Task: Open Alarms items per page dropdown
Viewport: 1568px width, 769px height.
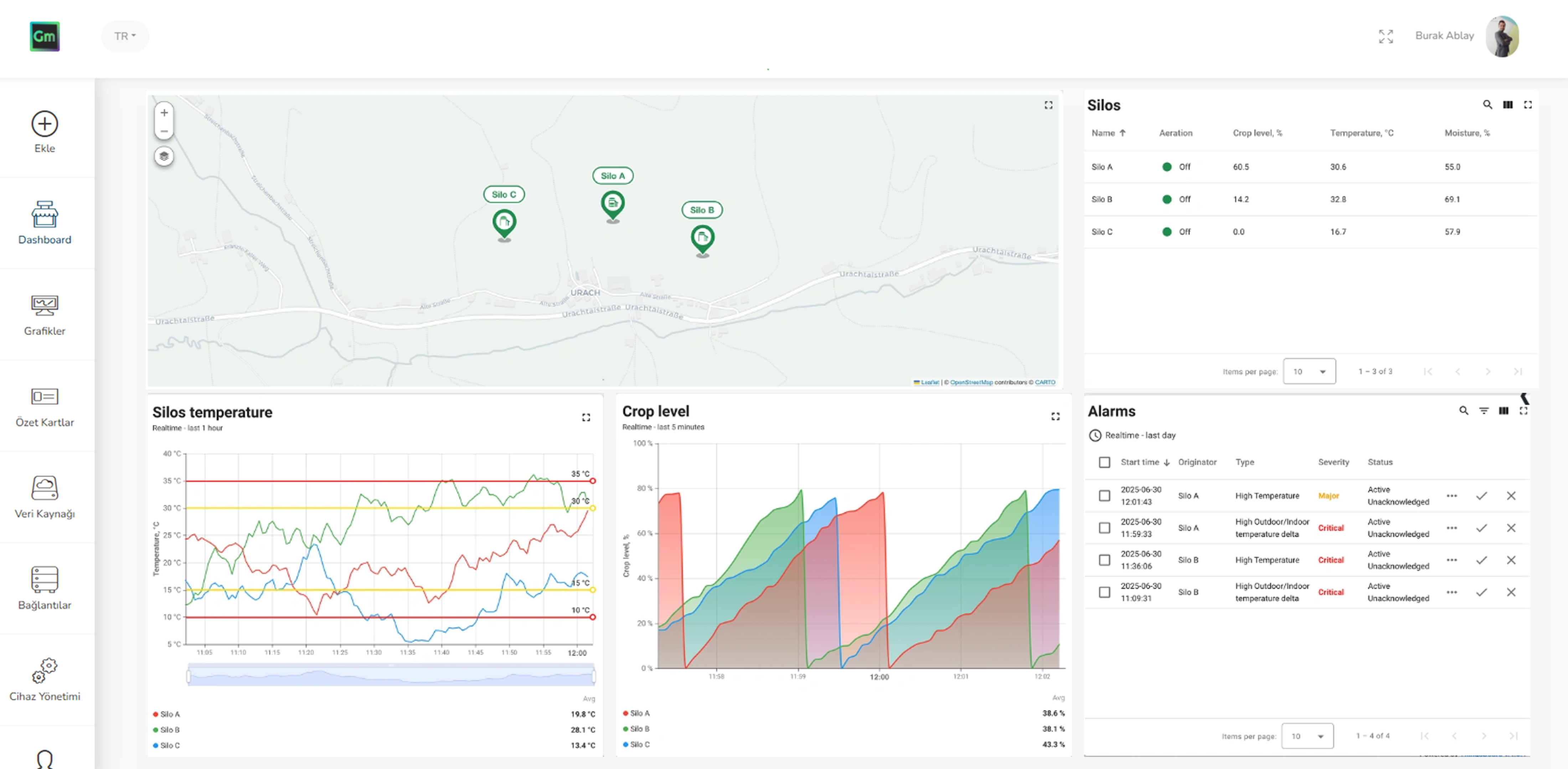Action: tap(1307, 736)
